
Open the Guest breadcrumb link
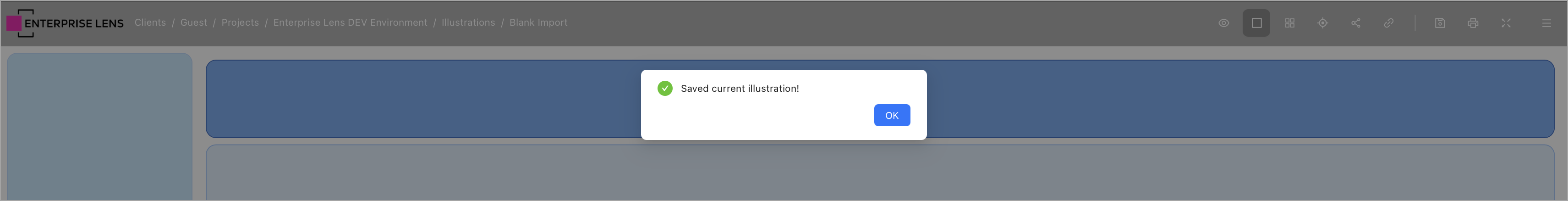193,22
